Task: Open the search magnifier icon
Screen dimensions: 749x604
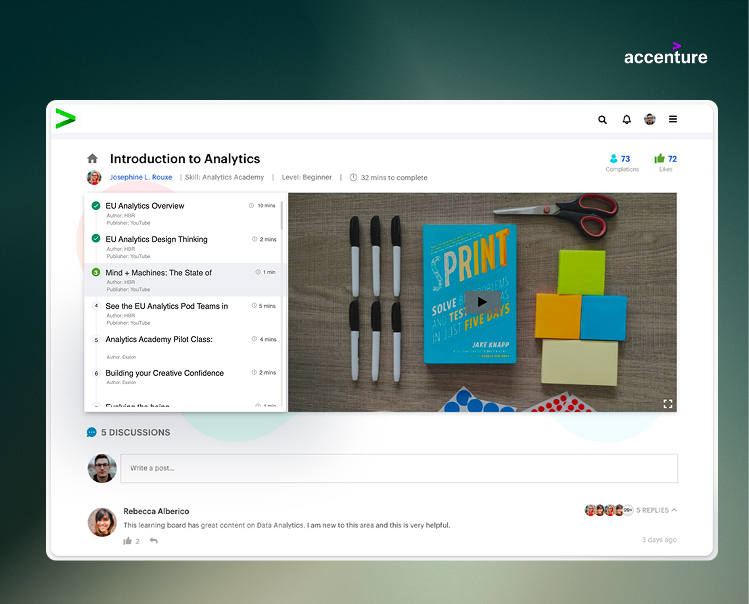Action: click(x=602, y=119)
